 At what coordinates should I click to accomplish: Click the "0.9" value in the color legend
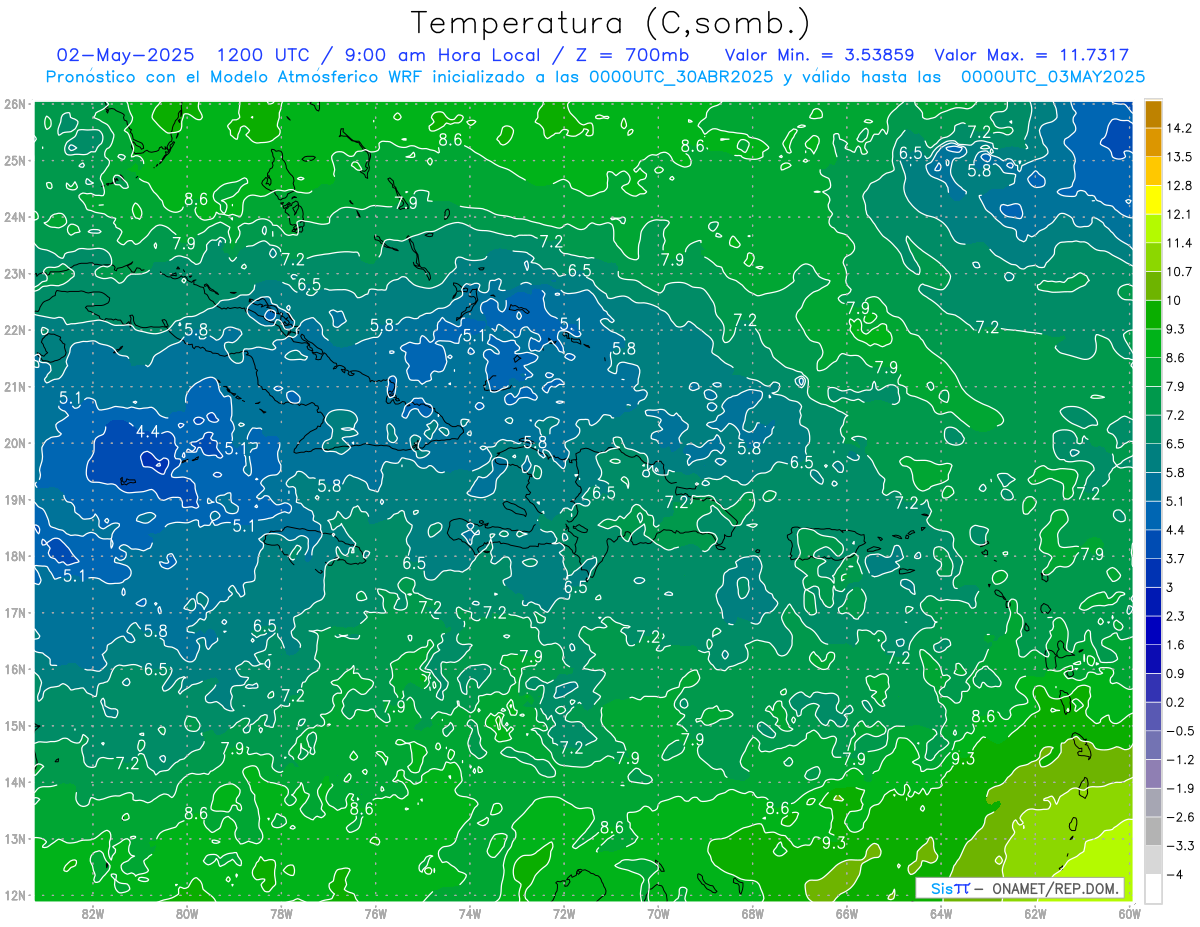coord(1176,673)
